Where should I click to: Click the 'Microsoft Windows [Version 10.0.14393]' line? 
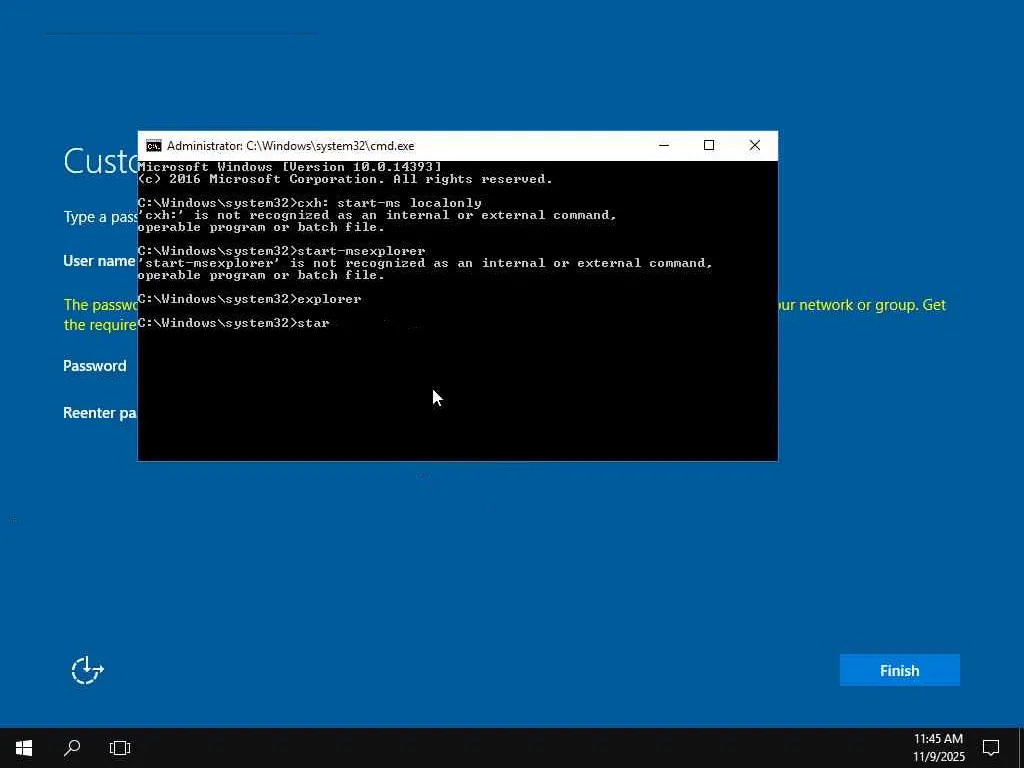click(x=290, y=167)
